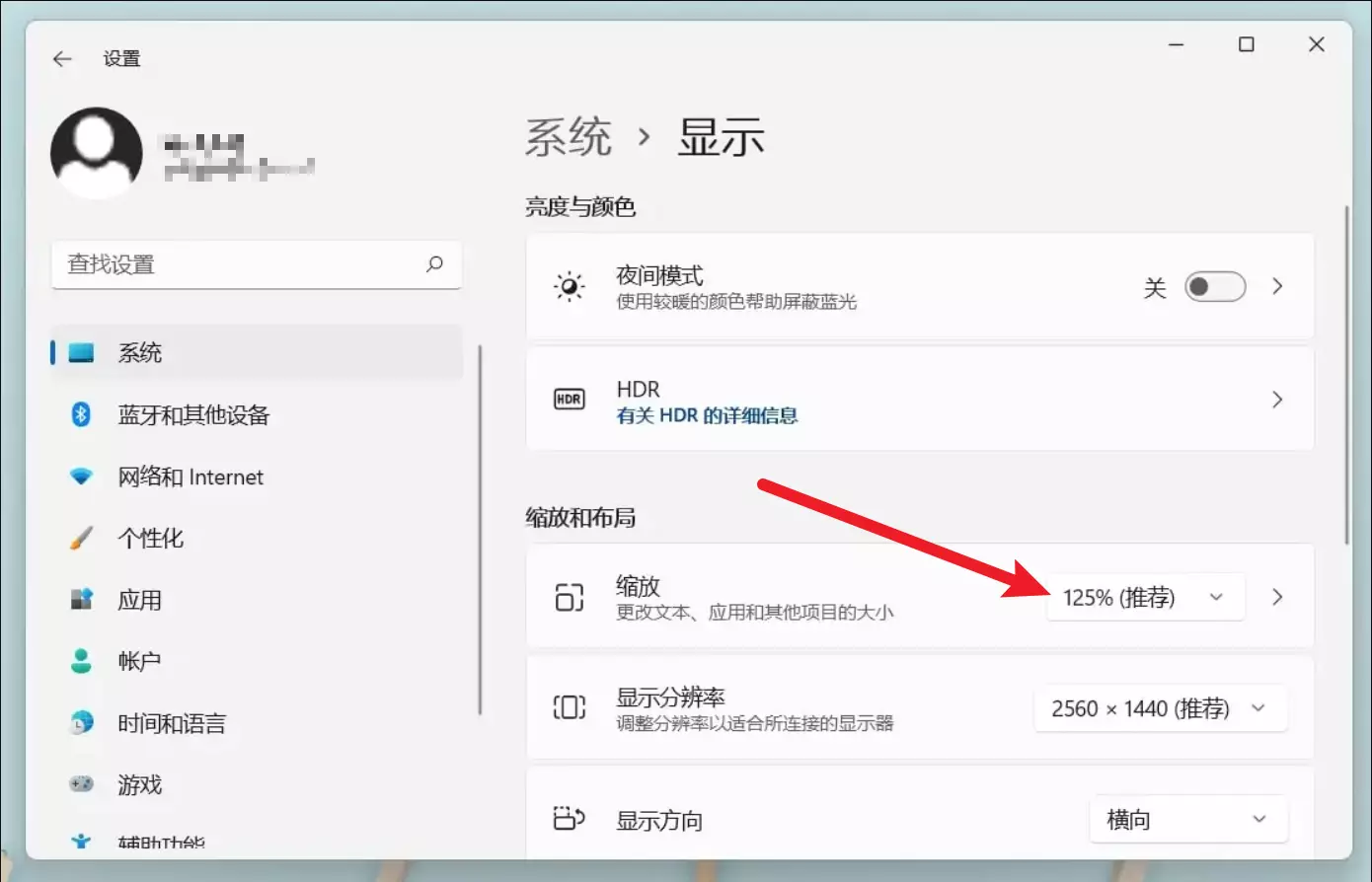This screenshot has width=1372, height=882.
Task: Open the 2560 × 1440 resolution dropdown
Action: coord(1161,708)
